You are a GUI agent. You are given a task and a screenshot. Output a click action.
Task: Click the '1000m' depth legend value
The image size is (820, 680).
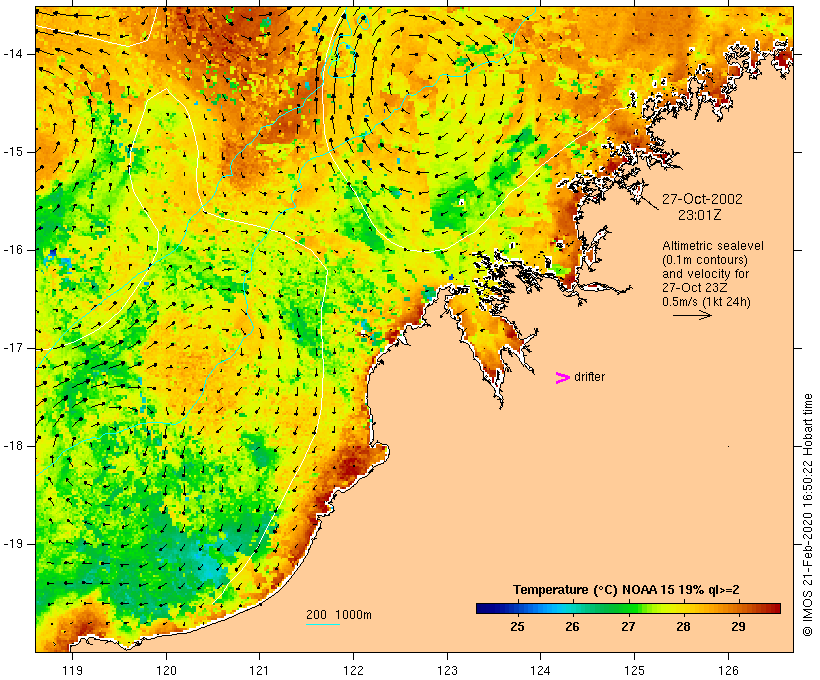[x=353, y=615]
